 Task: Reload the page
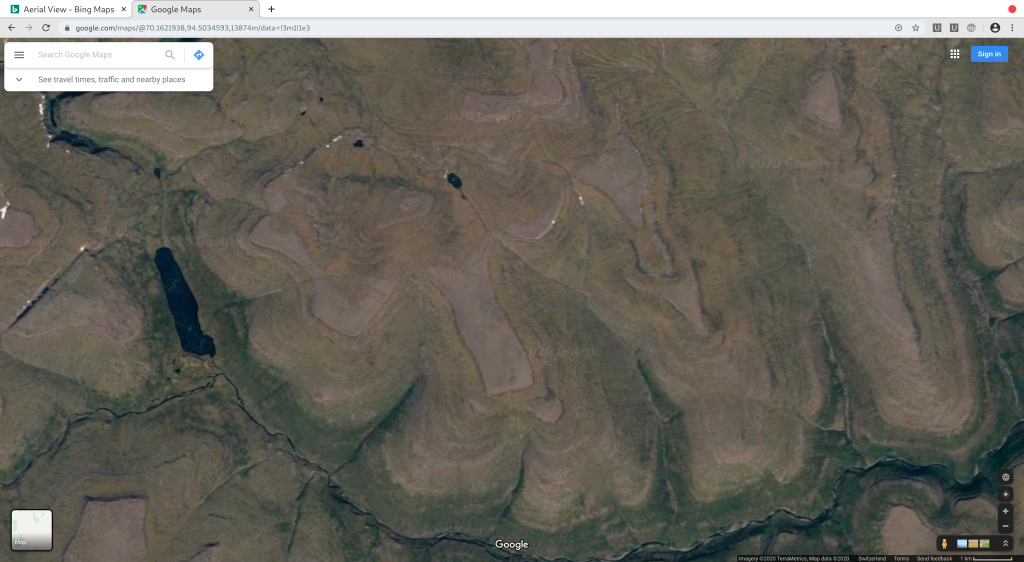(x=46, y=27)
